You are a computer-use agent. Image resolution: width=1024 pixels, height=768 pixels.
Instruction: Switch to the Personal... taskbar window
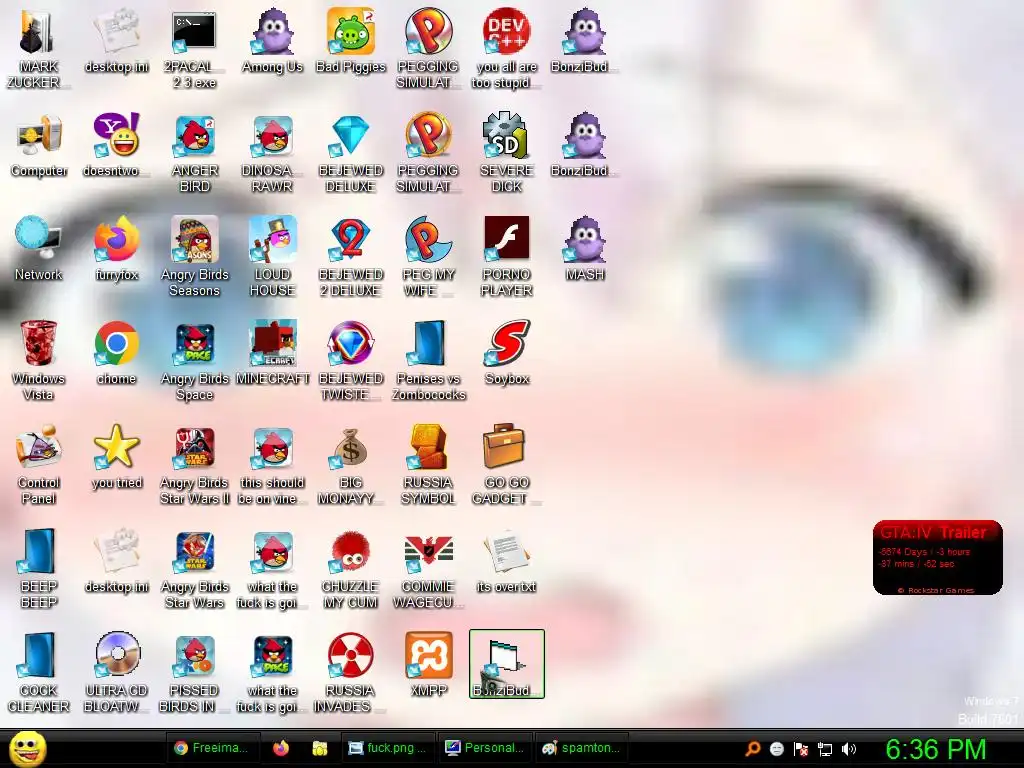tap(485, 748)
